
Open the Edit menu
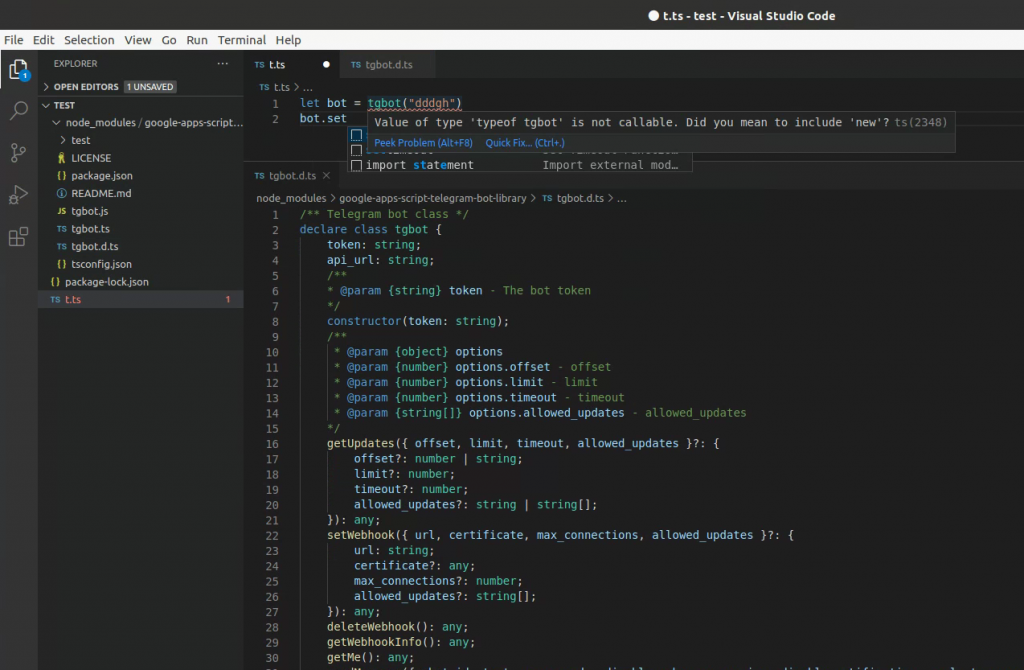(x=44, y=40)
